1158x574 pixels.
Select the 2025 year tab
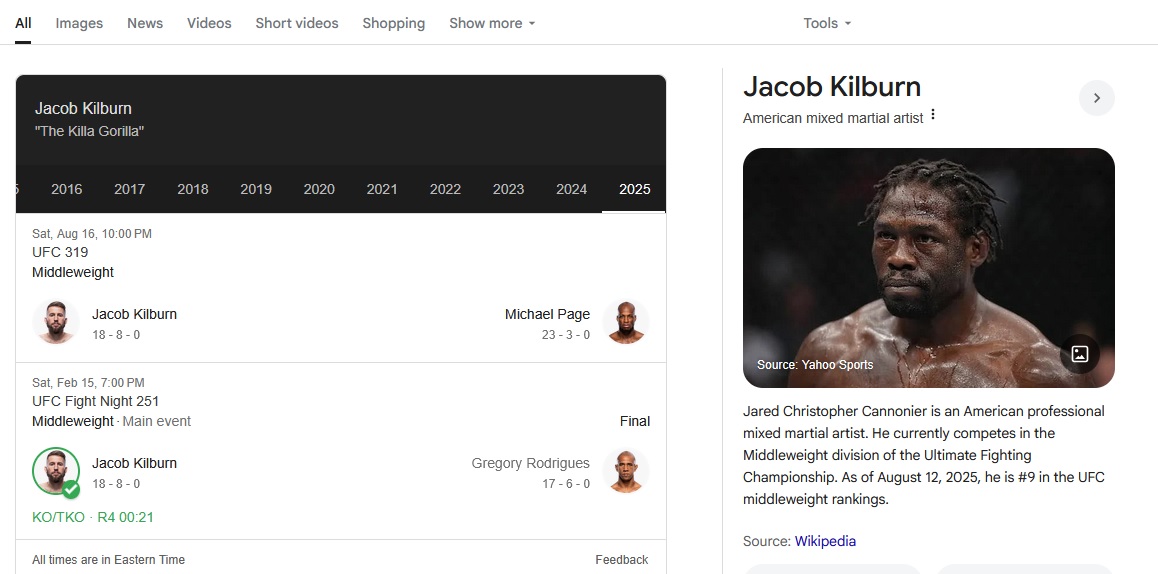pyautogui.click(x=634, y=189)
